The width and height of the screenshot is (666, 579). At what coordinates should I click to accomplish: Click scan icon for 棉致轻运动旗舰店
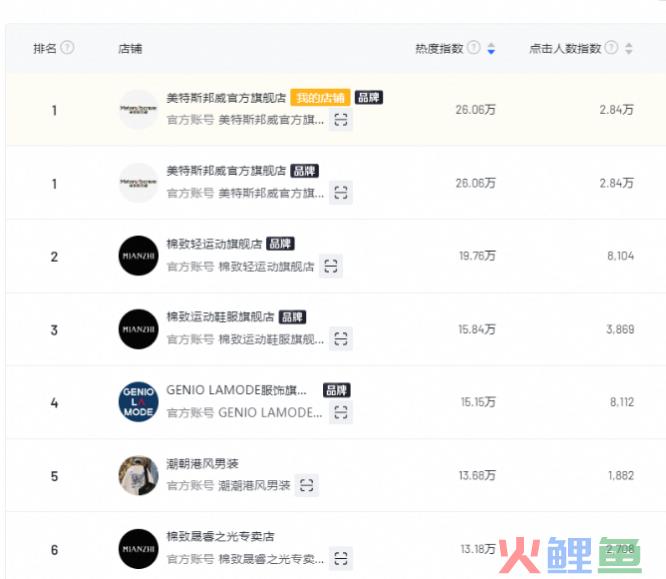coord(330,266)
